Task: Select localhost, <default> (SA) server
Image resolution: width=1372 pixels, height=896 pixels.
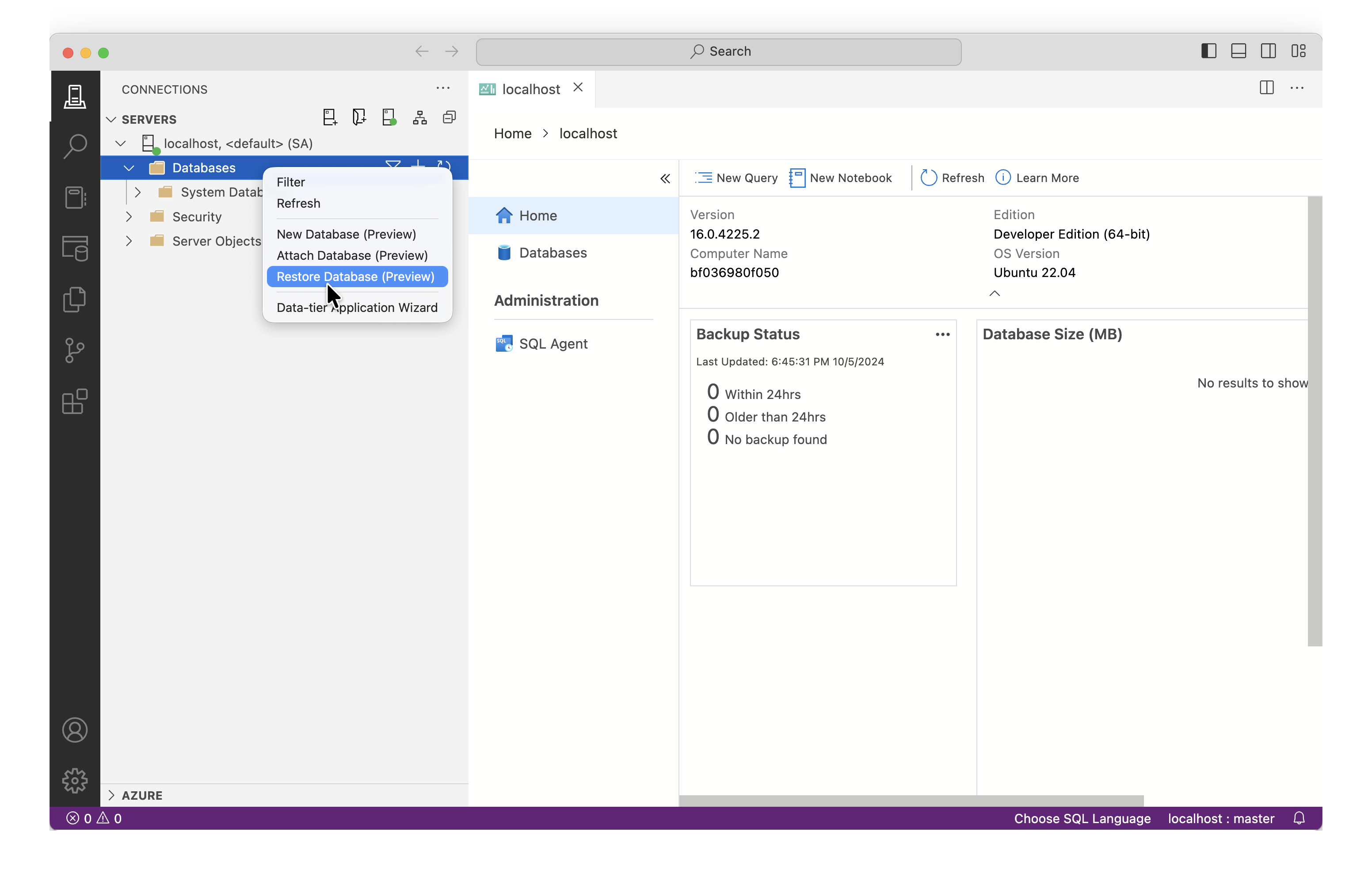Action: [x=238, y=144]
